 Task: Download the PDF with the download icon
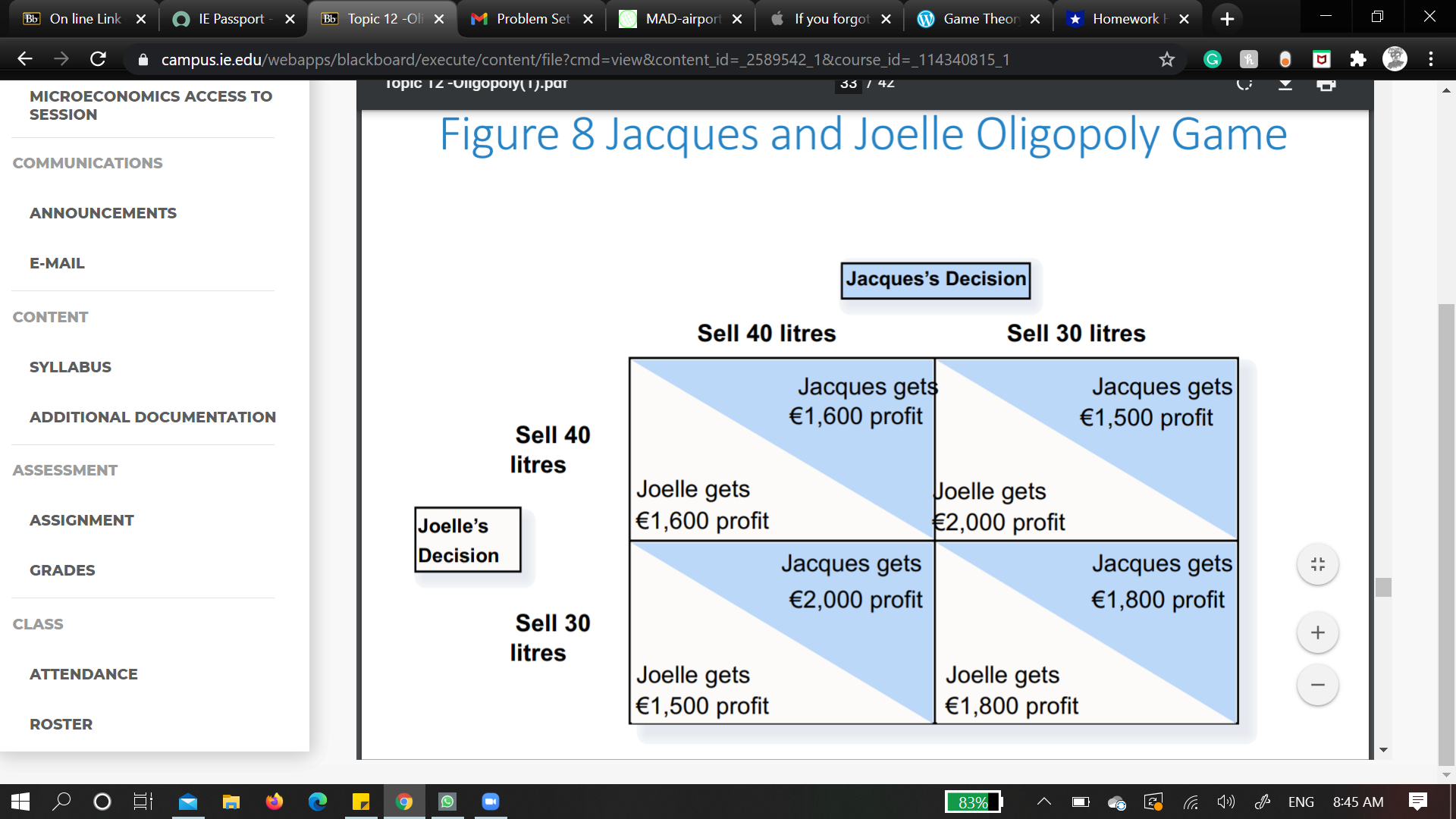coord(1285,85)
